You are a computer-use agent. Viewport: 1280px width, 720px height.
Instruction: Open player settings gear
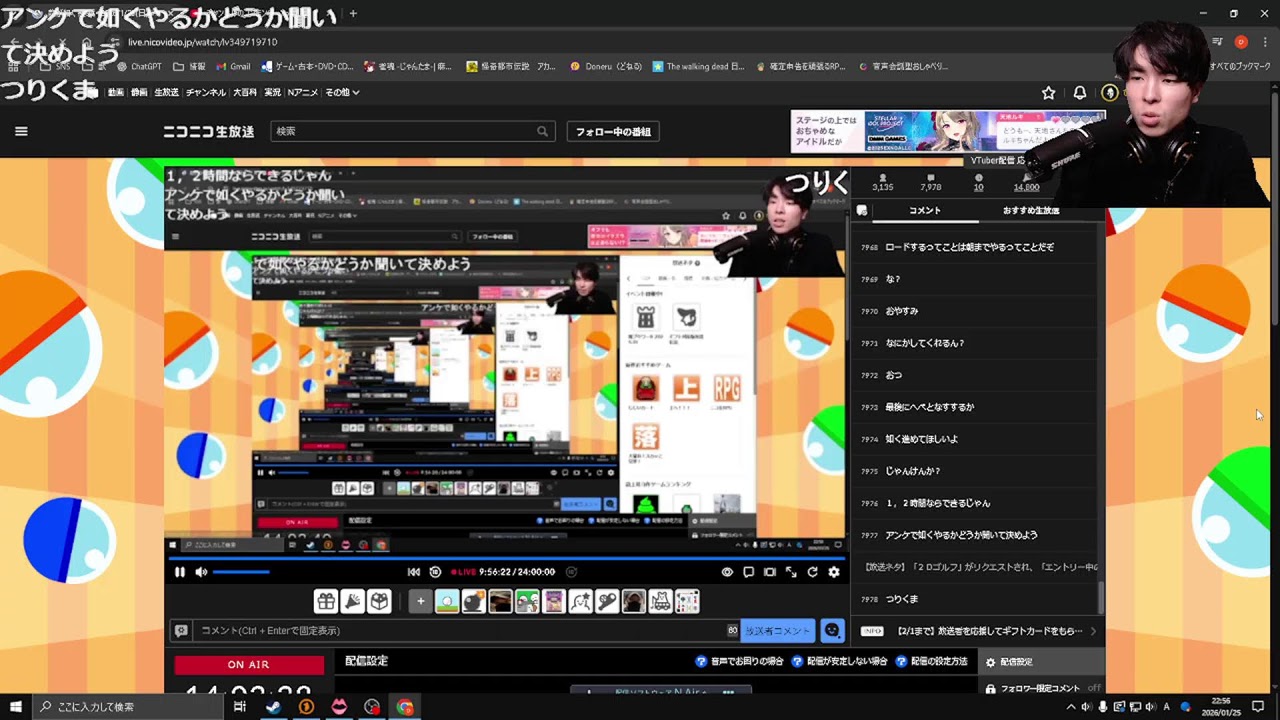834,572
